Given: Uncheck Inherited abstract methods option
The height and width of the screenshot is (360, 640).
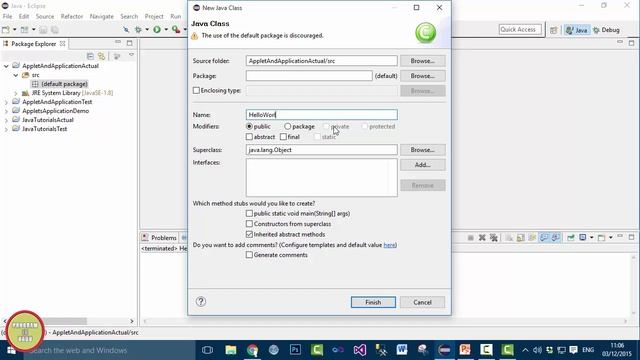Looking at the screenshot, I should [x=249, y=235].
